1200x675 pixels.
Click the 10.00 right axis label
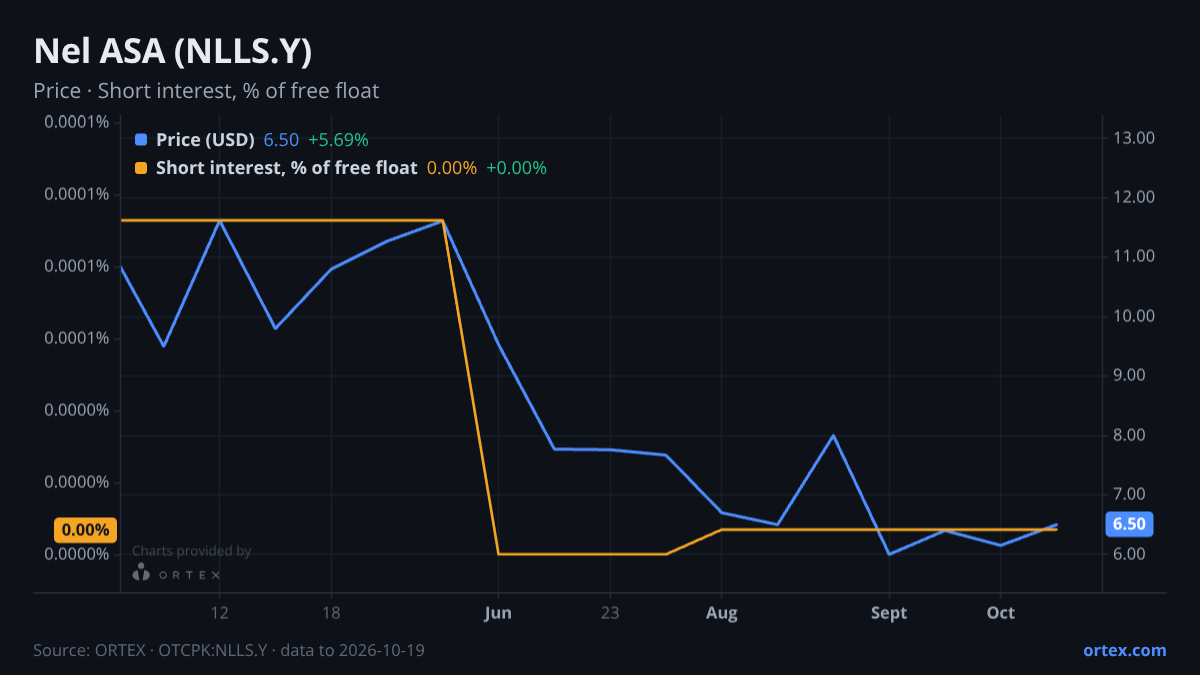click(x=1133, y=316)
